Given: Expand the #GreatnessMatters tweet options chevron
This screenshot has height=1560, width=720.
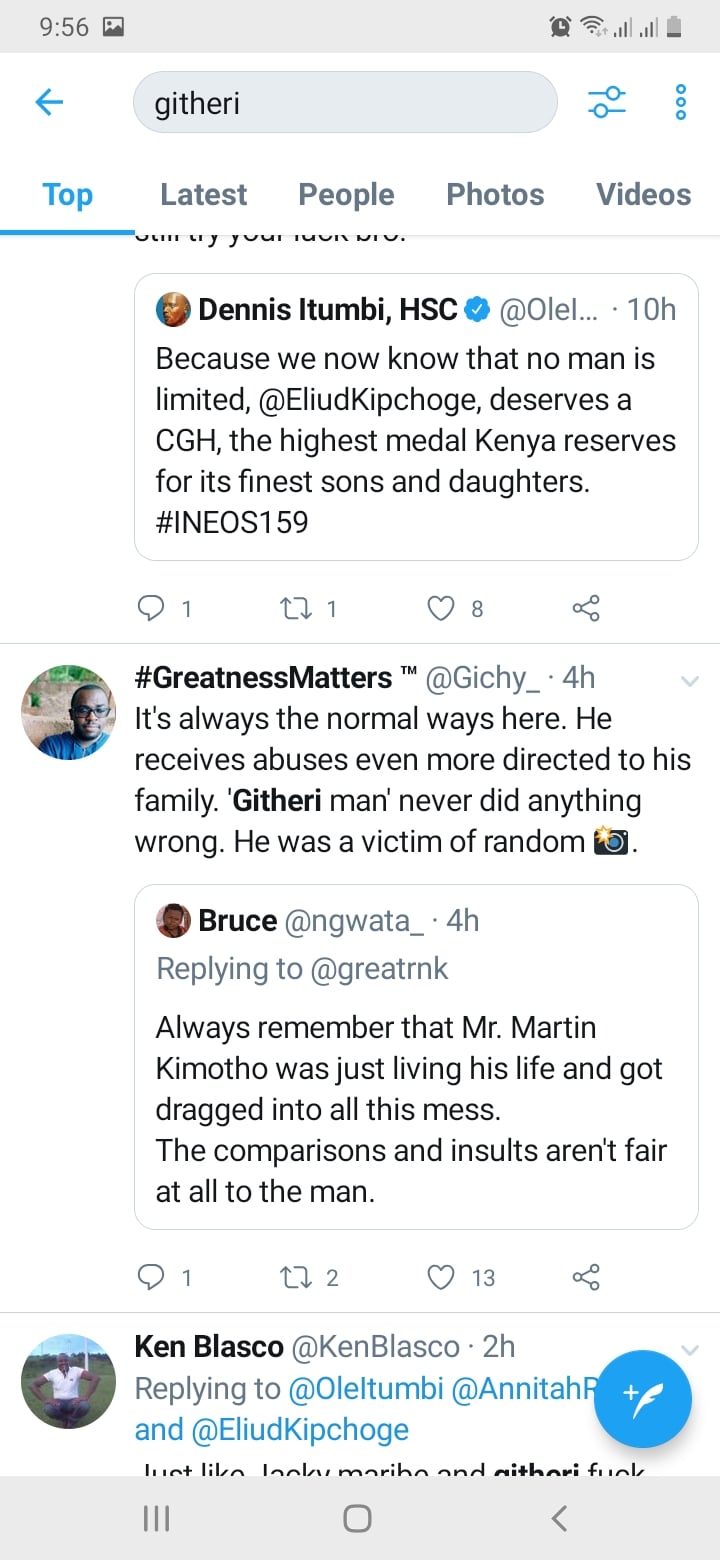Looking at the screenshot, I should pyautogui.click(x=689, y=681).
